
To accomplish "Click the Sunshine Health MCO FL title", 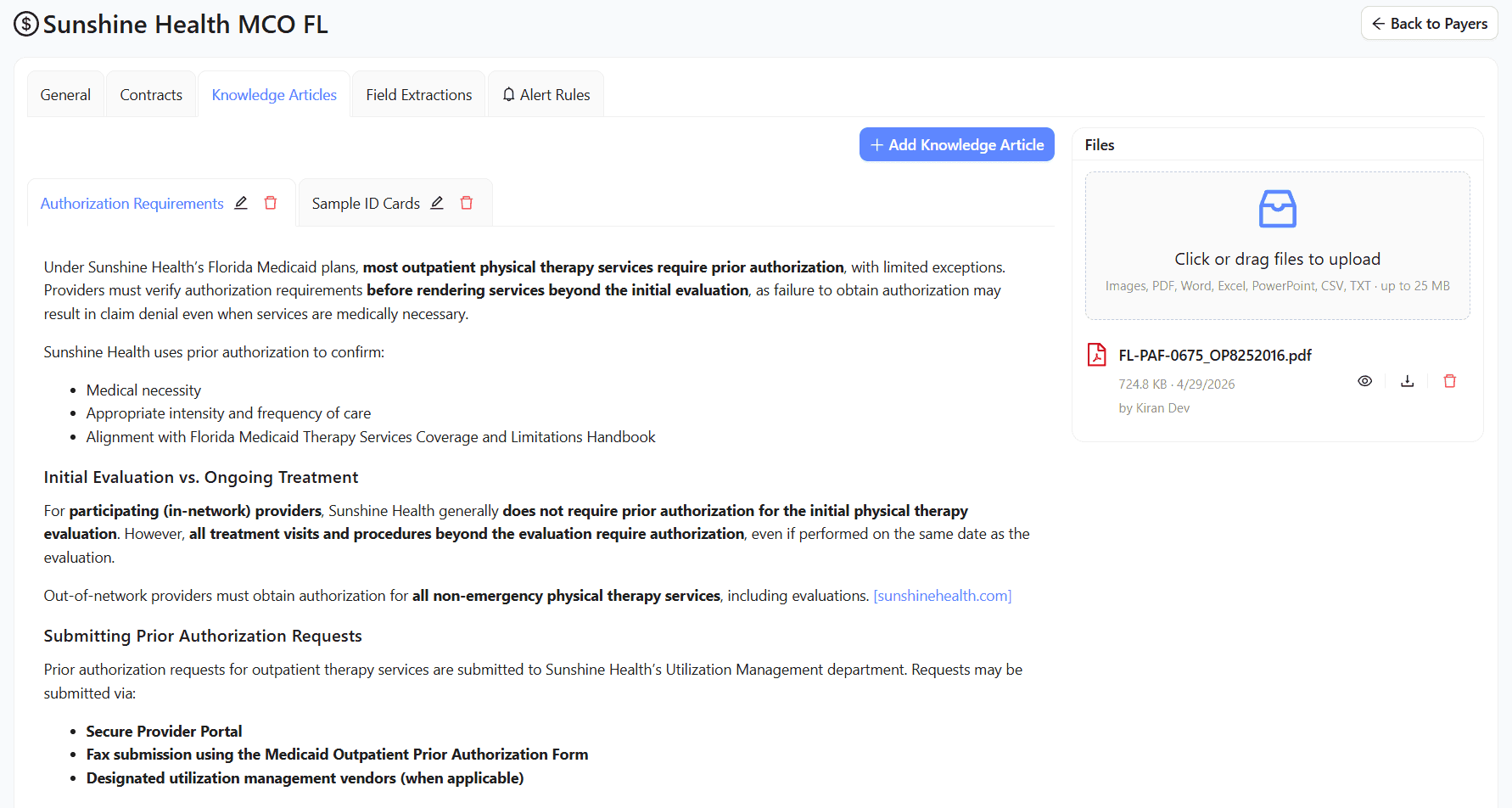I will tap(186, 25).
